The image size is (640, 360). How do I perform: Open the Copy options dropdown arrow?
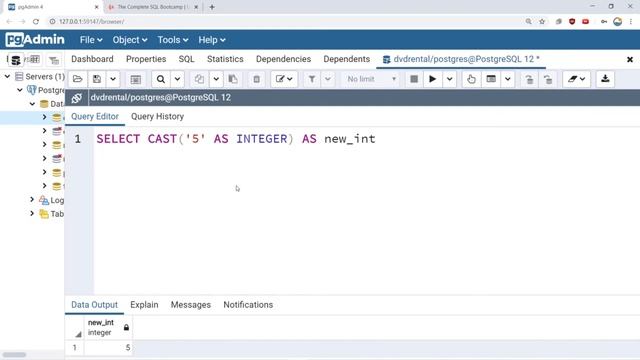coord(216,79)
